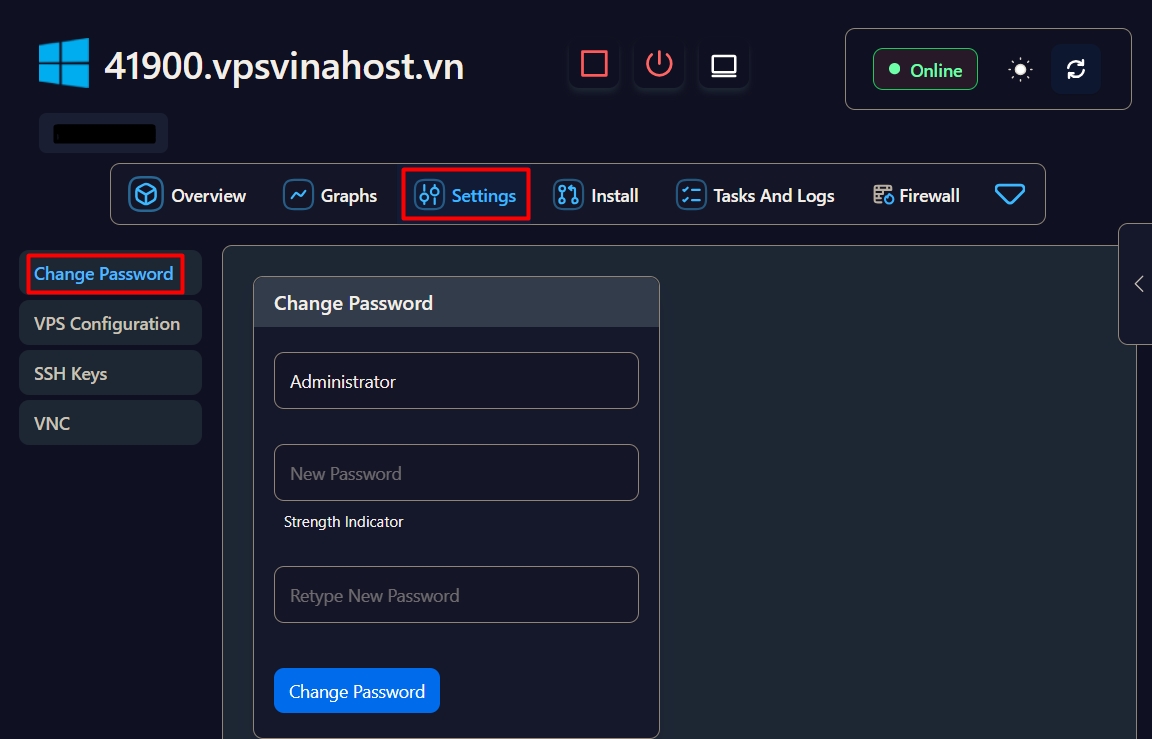Select VPS Configuration in sidebar
This screenshot has width=1152, height=739.
click(107, 324)
